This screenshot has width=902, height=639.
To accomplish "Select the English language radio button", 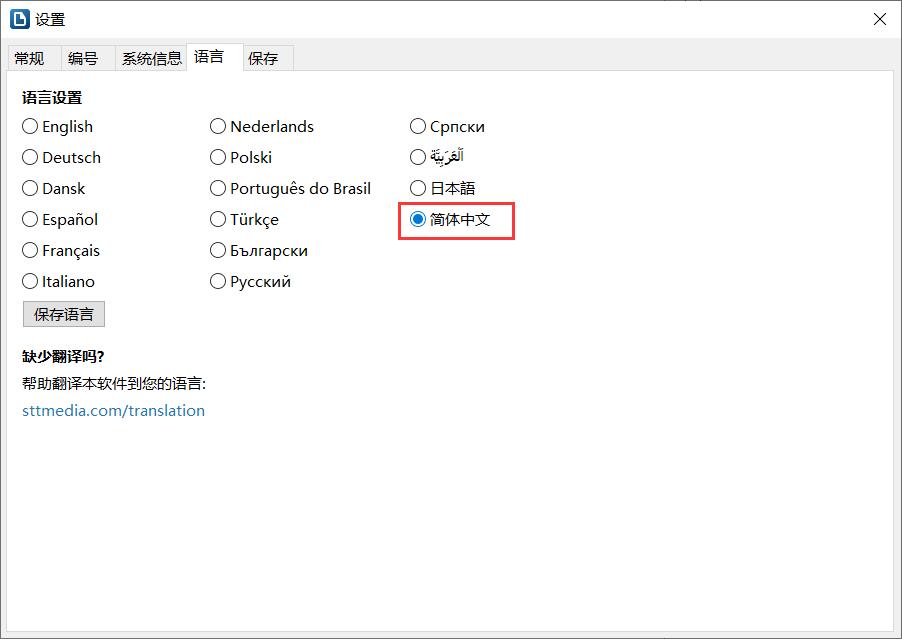I will [58, 127].
